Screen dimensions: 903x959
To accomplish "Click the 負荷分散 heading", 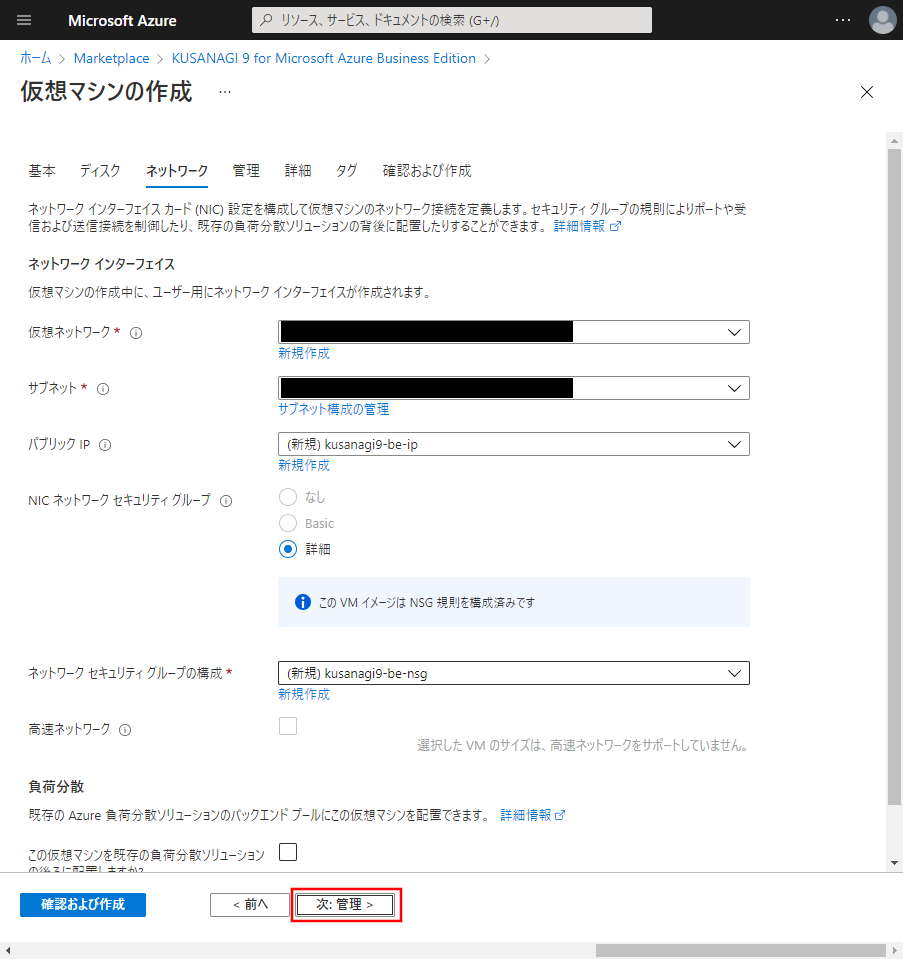I will click(56, 787).
